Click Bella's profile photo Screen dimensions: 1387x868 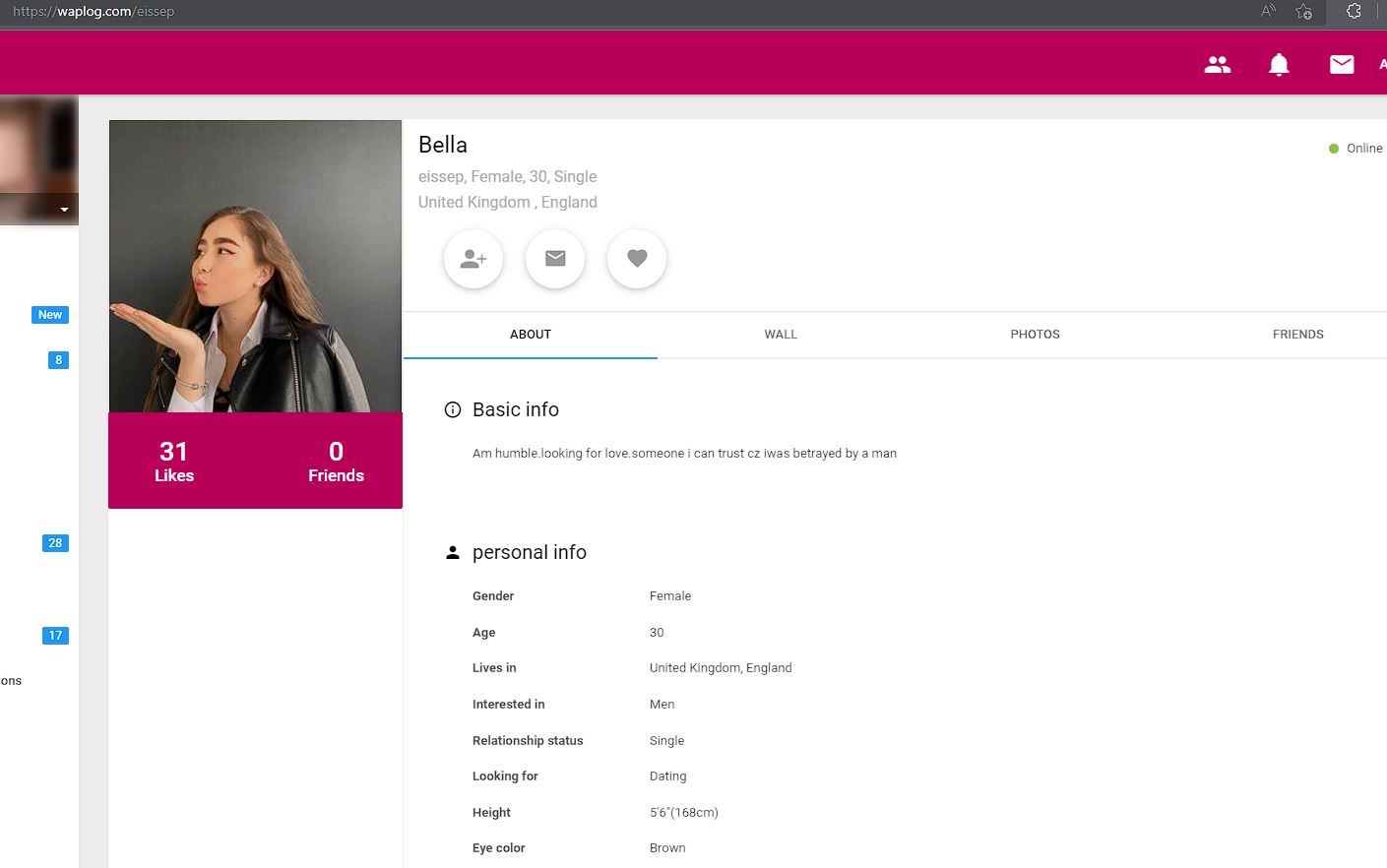click(255, 266)
